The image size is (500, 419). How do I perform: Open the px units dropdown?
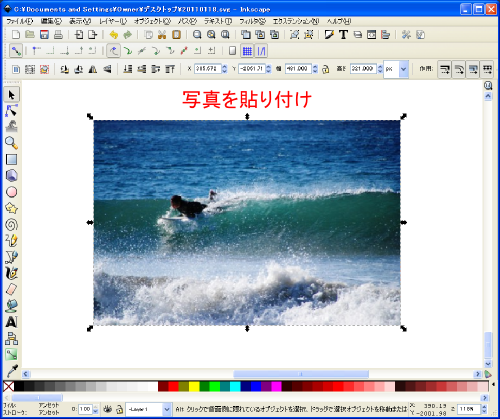click(404, 69)
